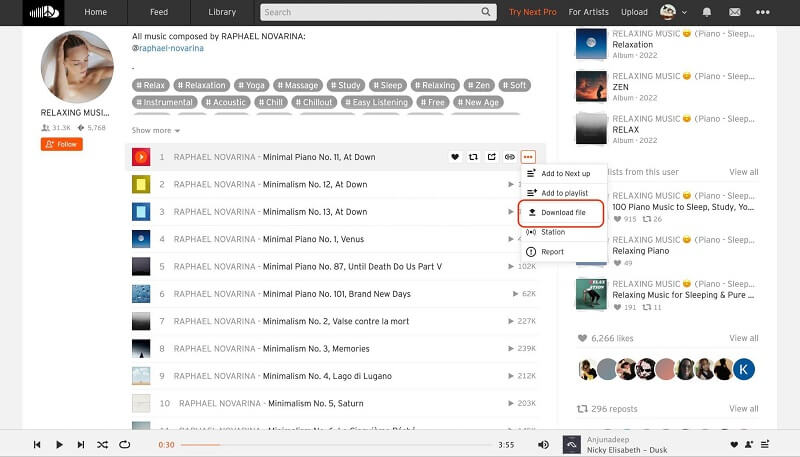This screenshot has height=457, width=800.
Task: Toggle repeat in the player
Action: point(124,445)
